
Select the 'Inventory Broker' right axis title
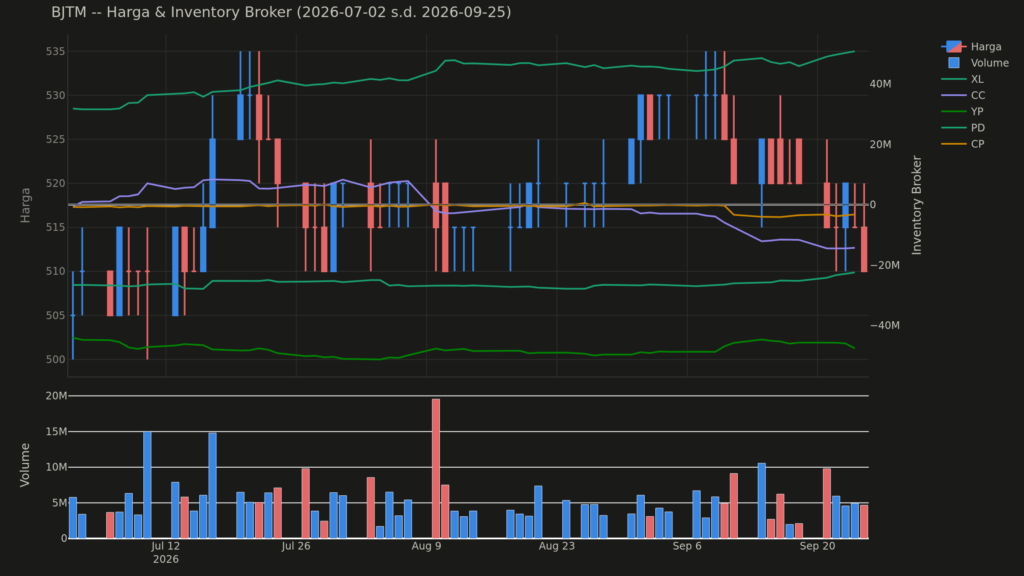[x=917, y=205]
